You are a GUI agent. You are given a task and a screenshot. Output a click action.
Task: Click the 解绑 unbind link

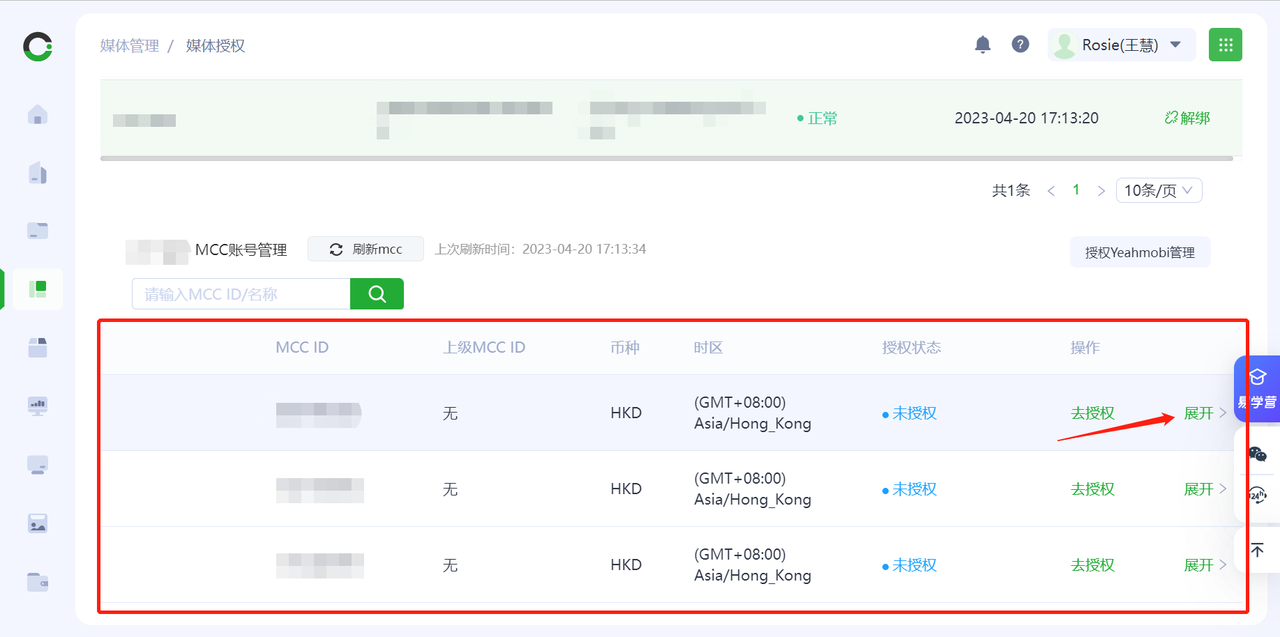pos(1187,118)
